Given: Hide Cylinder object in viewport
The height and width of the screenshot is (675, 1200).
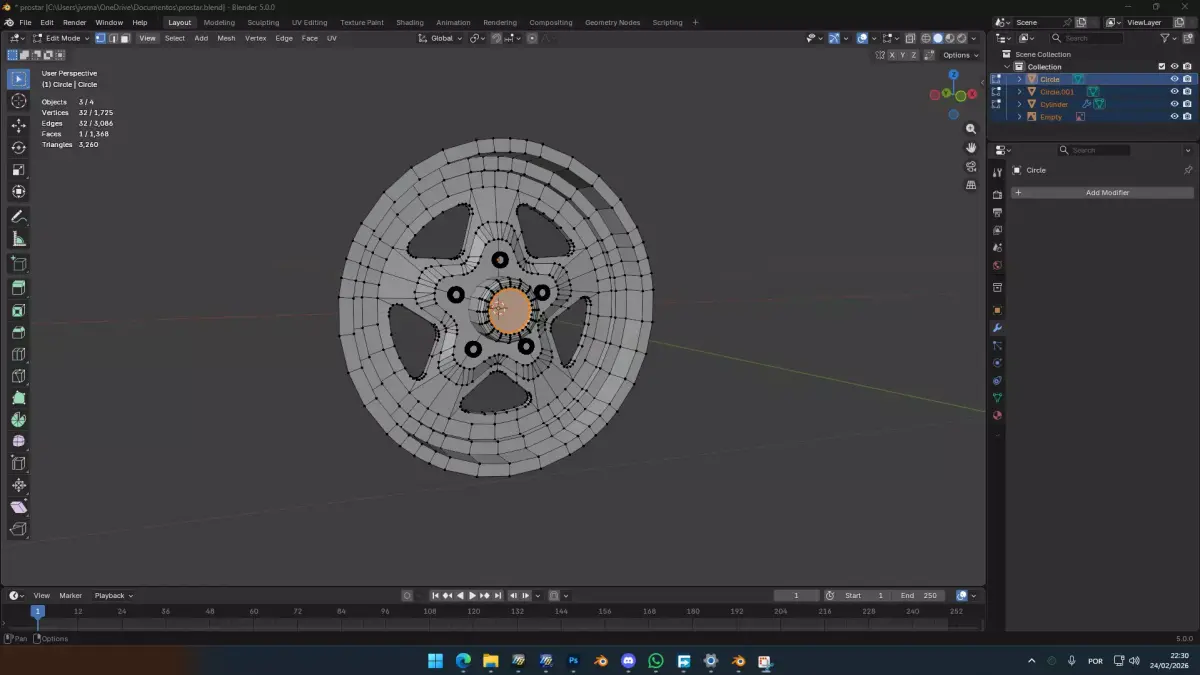Looking at the screenshot, I should (x=1174, y=104).
